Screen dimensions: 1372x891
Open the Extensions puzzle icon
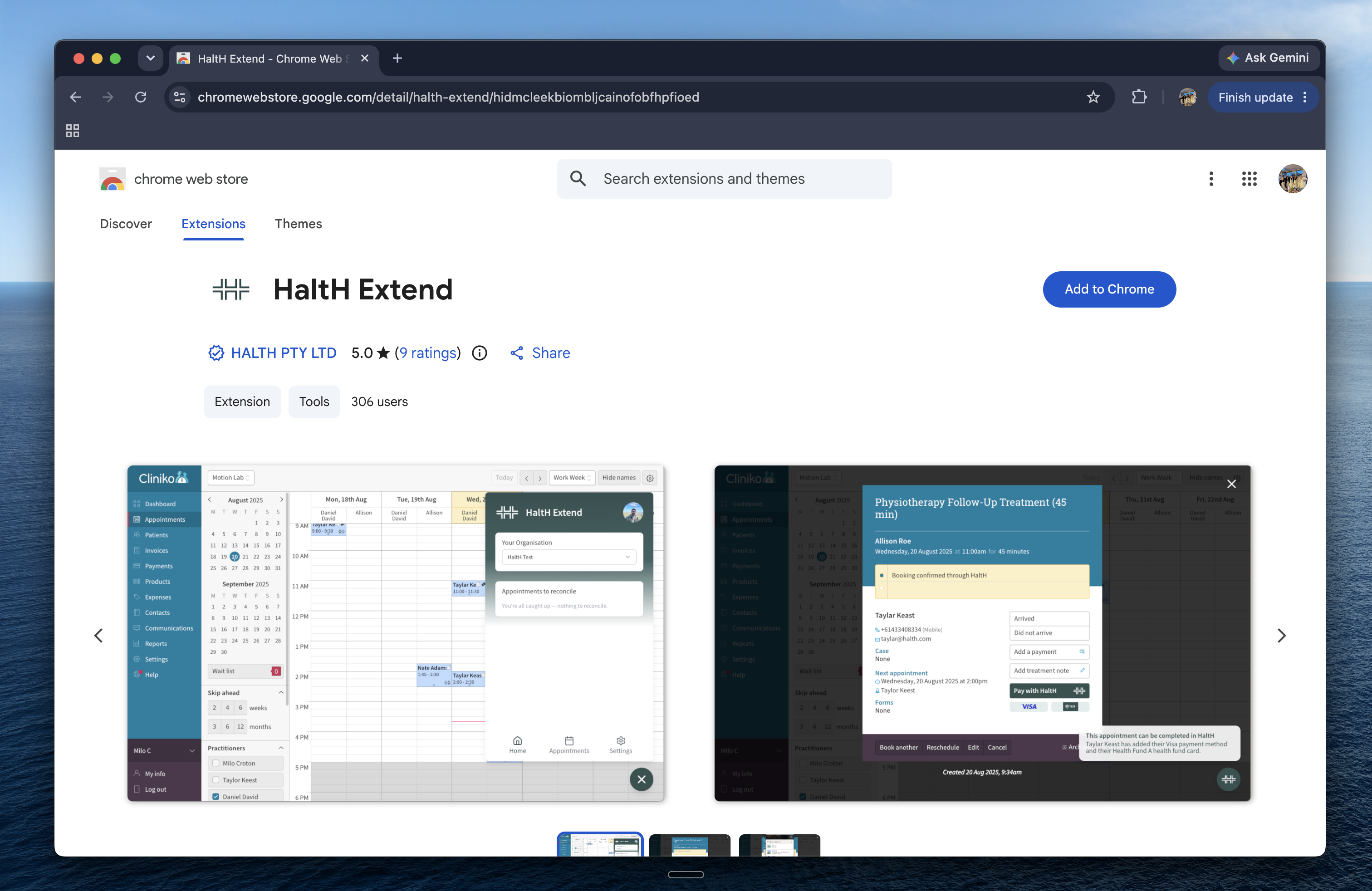[x=1139, y=97]
